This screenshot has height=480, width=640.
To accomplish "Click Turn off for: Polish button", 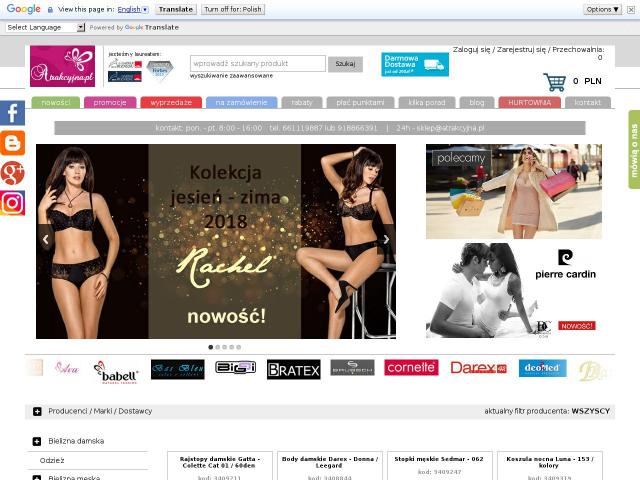I will 233,9.
